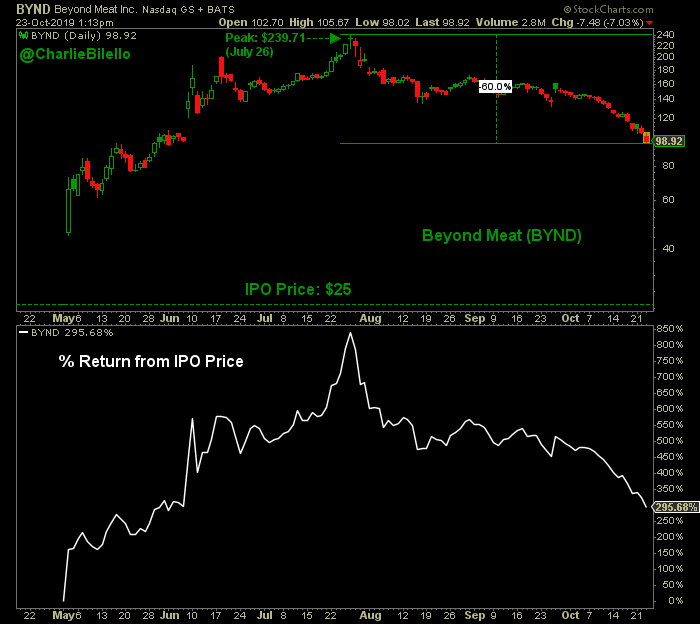Click the 600% return axis label

pos(670,409)
